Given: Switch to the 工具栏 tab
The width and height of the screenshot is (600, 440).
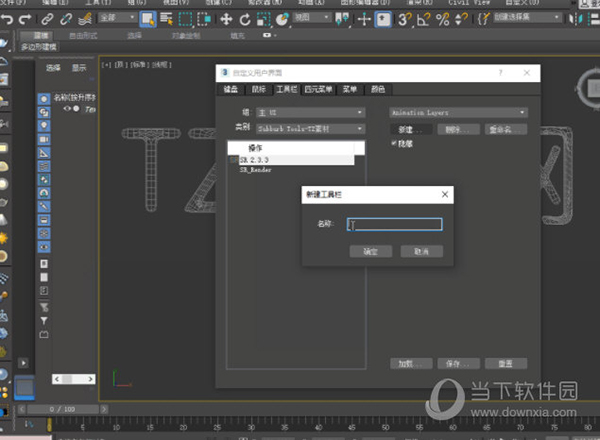Looking at the screenshot, I should pyautogui.click(x=287, y=89).
